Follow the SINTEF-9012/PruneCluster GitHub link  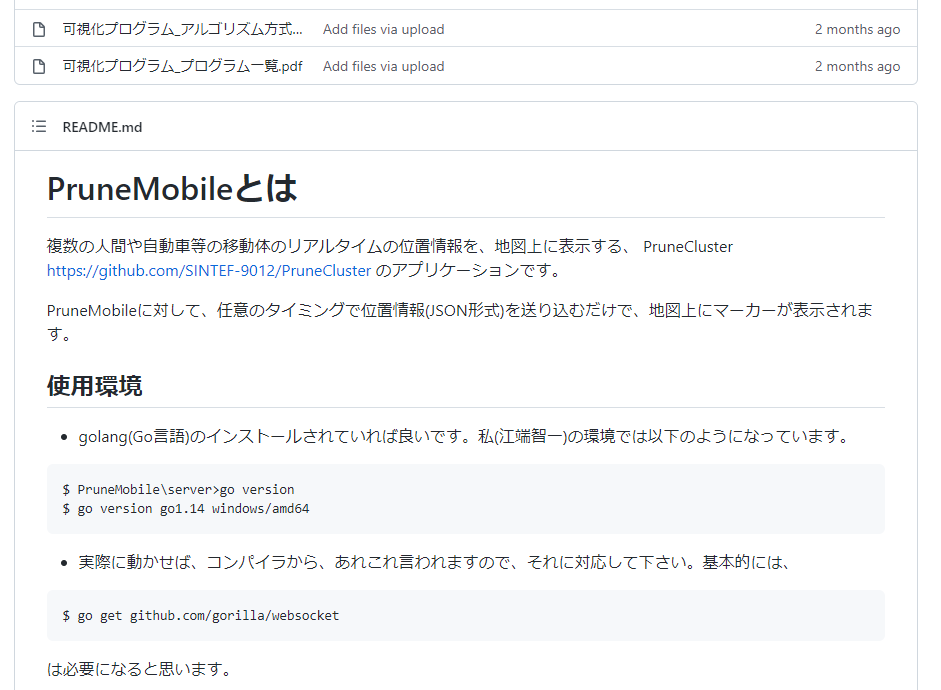click(209, 270)
